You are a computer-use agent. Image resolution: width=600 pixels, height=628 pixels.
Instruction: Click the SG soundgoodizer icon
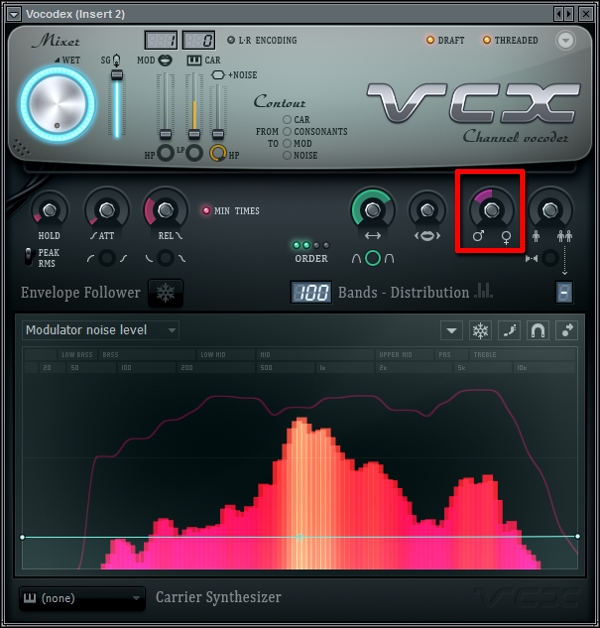[116, 60]
